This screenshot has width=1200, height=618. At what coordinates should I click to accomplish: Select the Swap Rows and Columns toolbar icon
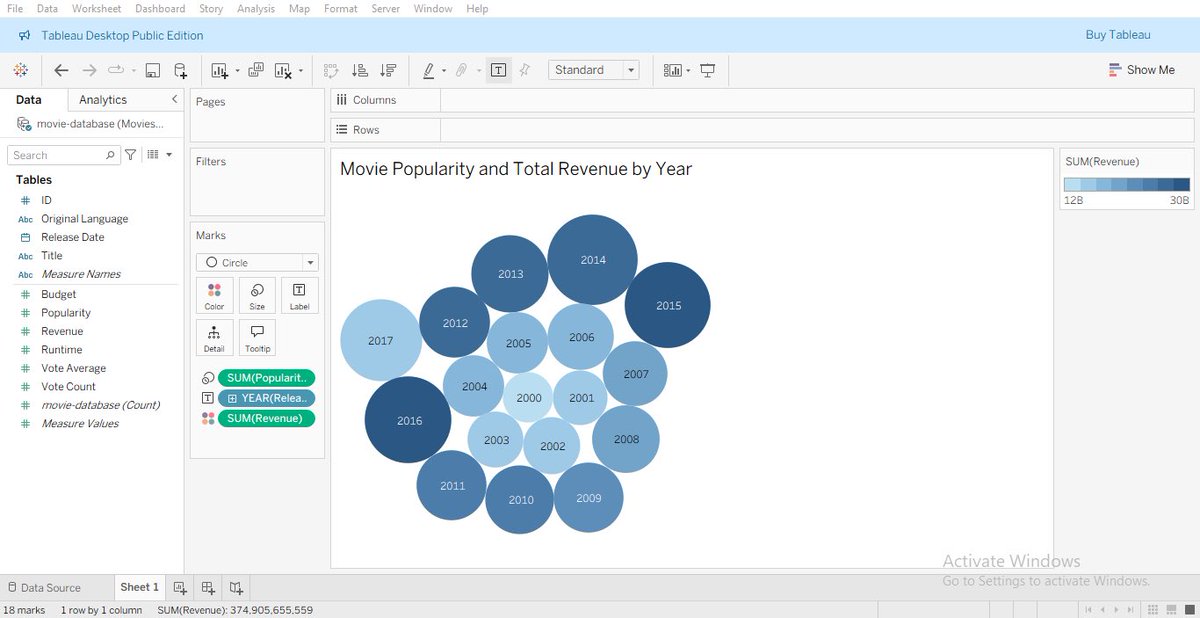330,70
